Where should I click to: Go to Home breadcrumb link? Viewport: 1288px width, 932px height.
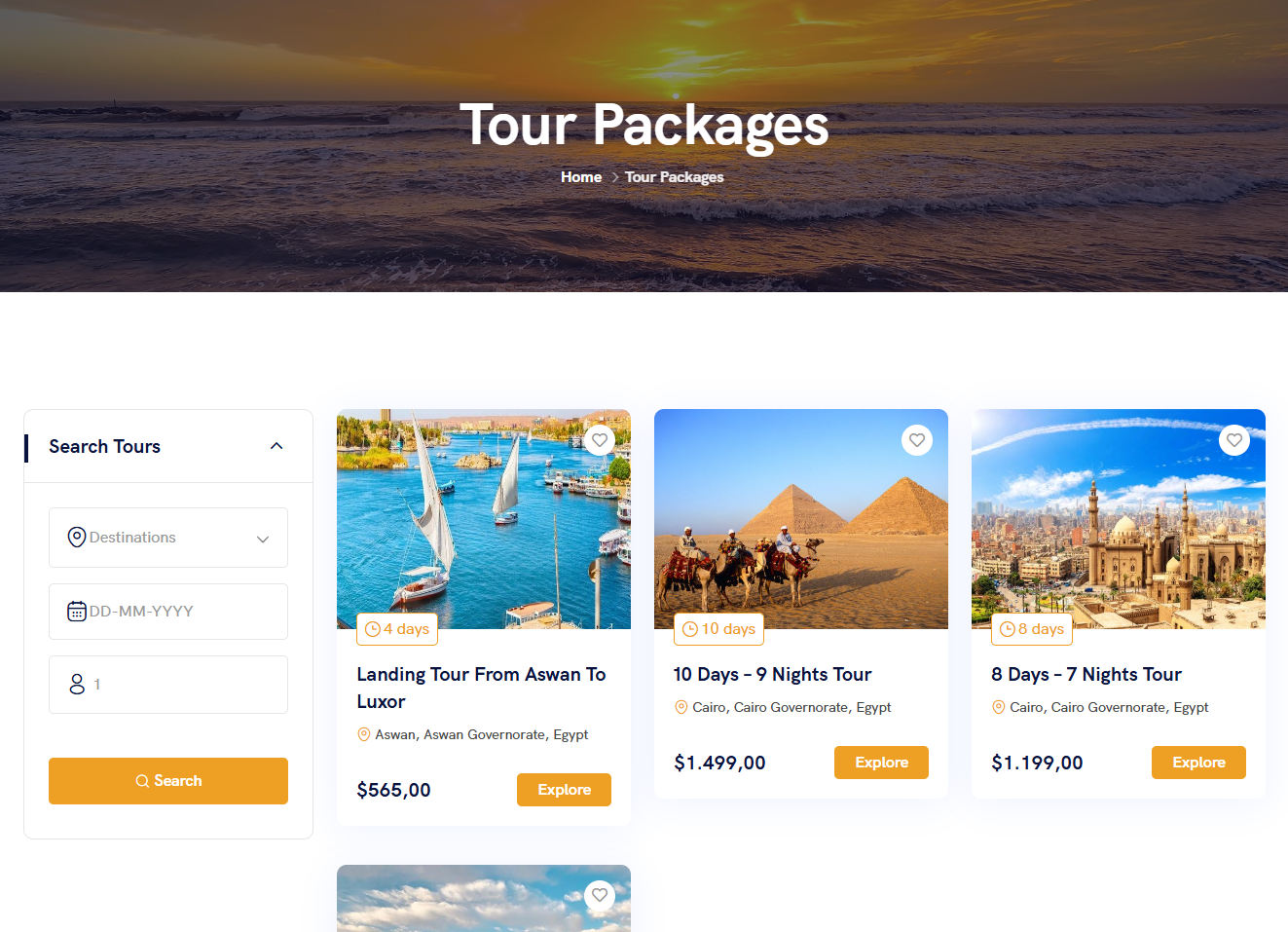click(x=581, y=177)
